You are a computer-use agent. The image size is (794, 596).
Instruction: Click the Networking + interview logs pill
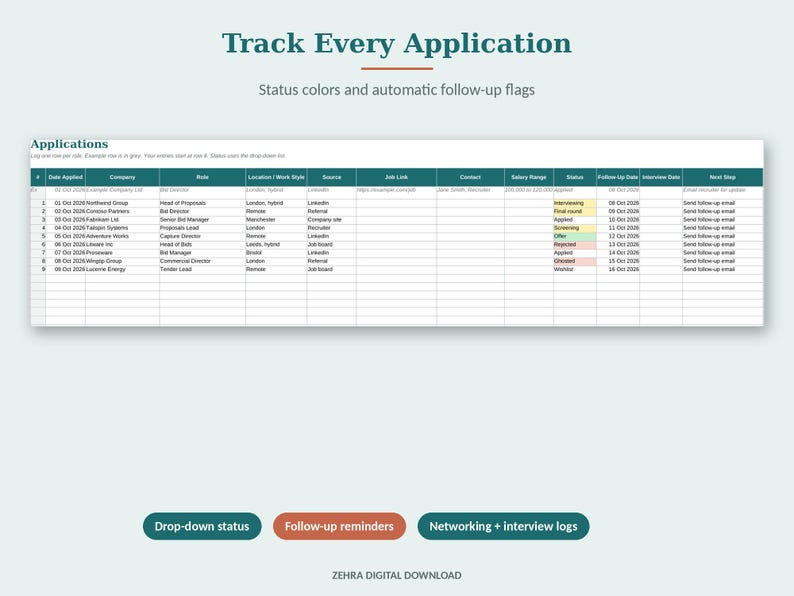tap(503, 526)
